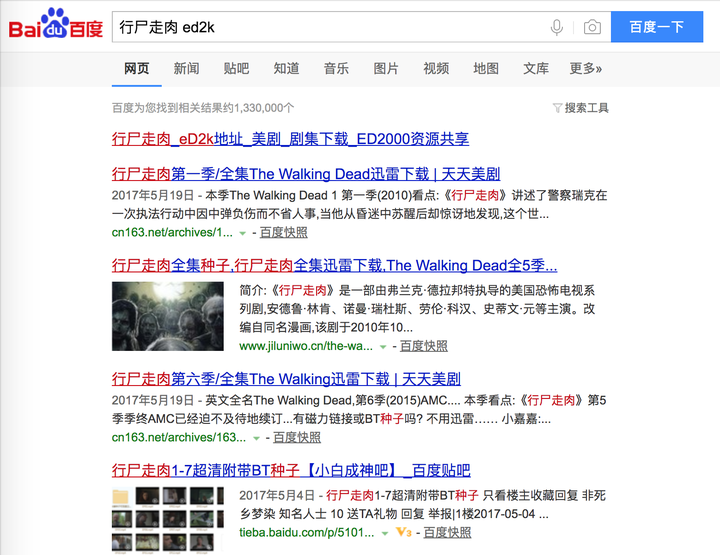Click snippet text beginning 简介:《行尸走肉》
720x555 pixels.
417,308
